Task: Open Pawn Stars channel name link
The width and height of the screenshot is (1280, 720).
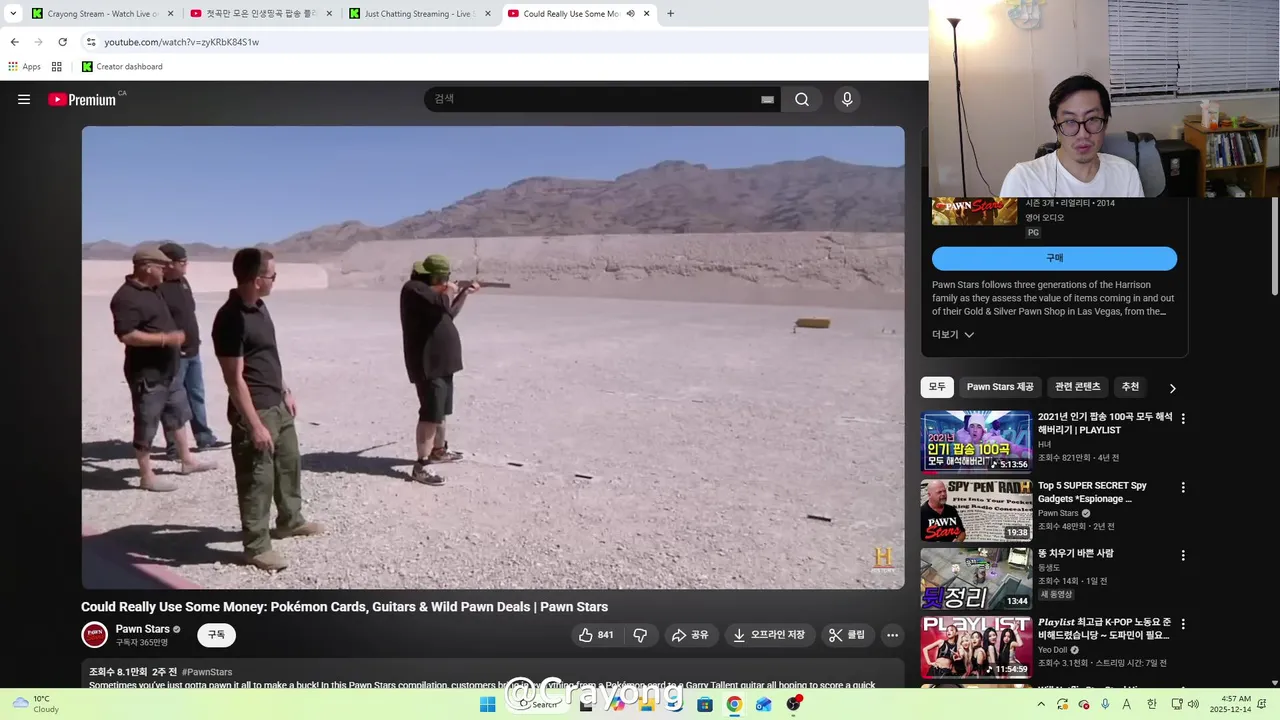Action: click(x=143, y=629)
